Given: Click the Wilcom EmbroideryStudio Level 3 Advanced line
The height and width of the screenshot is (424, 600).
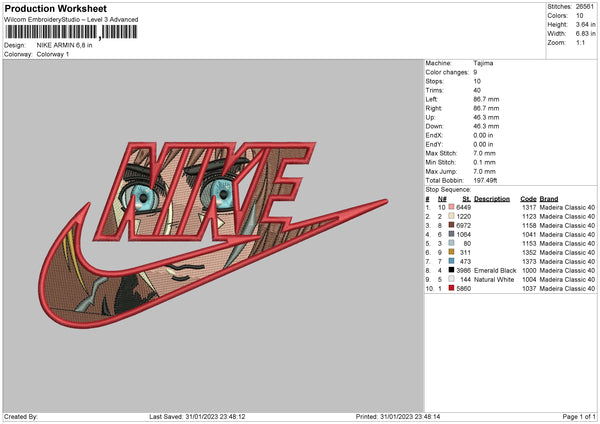Looking at the screenshot, I should click(71, 20).
